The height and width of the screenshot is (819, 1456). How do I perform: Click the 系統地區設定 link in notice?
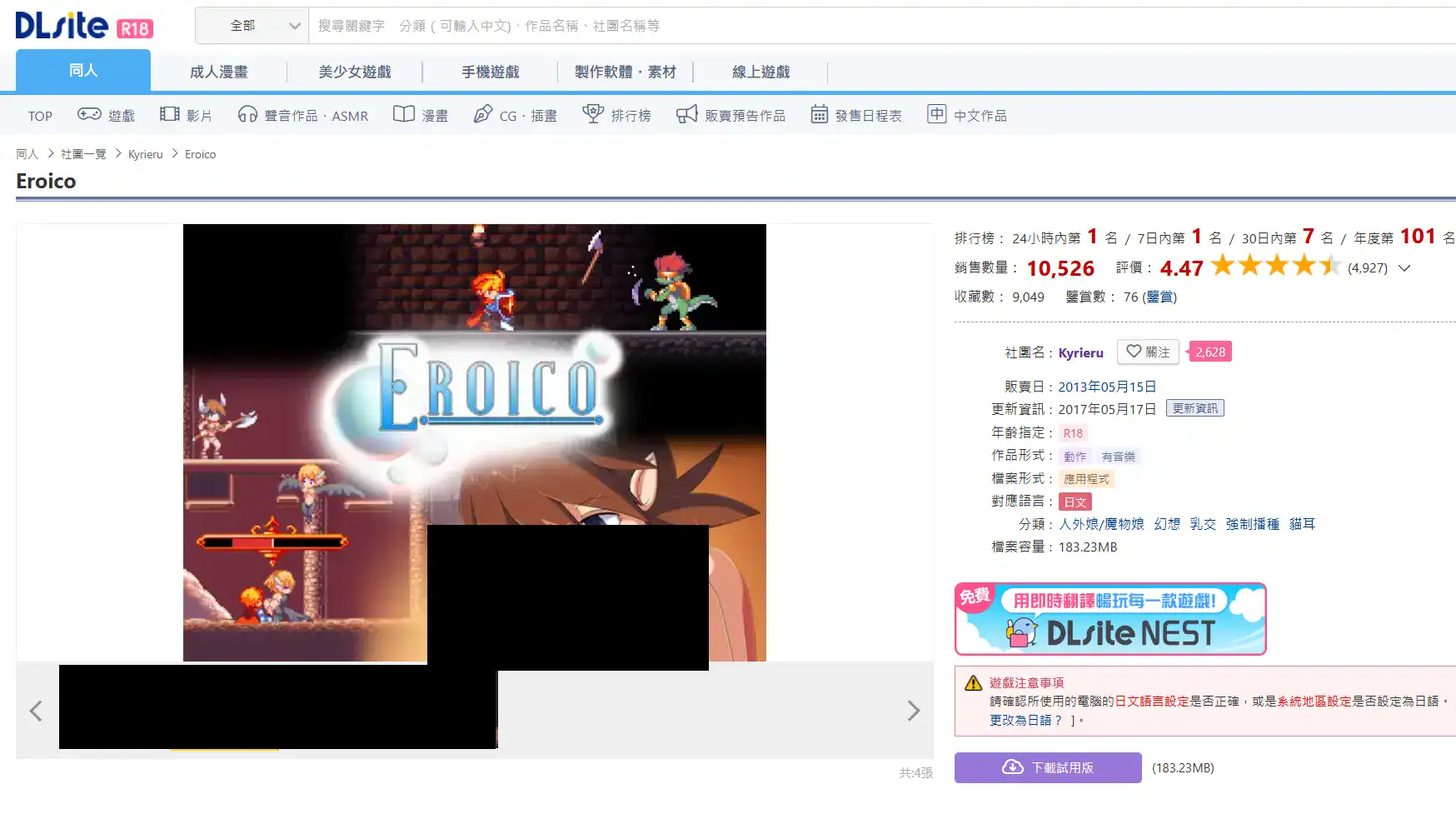click(x=1314, y=702)
